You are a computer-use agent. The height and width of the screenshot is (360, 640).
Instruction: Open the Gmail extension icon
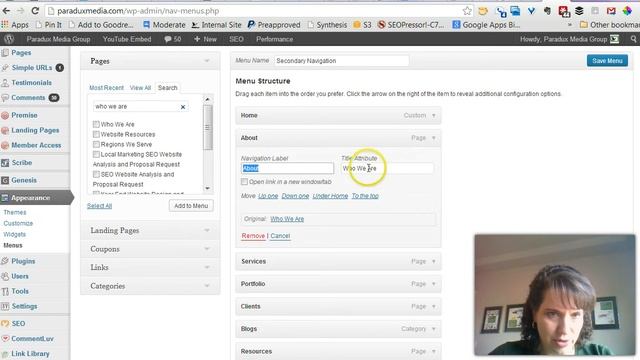pyautogui.click(x=611, y=11)
